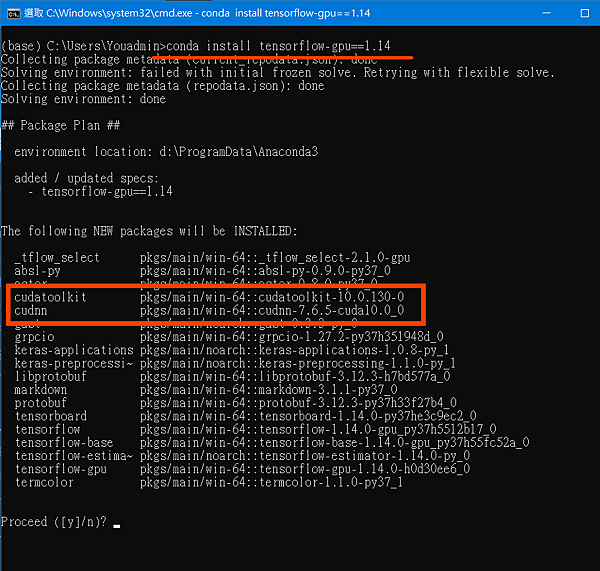The height and width of the screenshot is (571, 600).
Task: Click the 'Solving environment: done' line
Action: pyautogui.click(x=83, y=99)
